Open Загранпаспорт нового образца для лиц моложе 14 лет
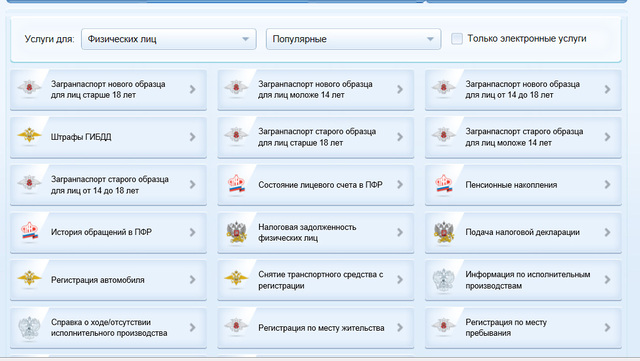Viewport: 640px width, 361px height. 316,90
